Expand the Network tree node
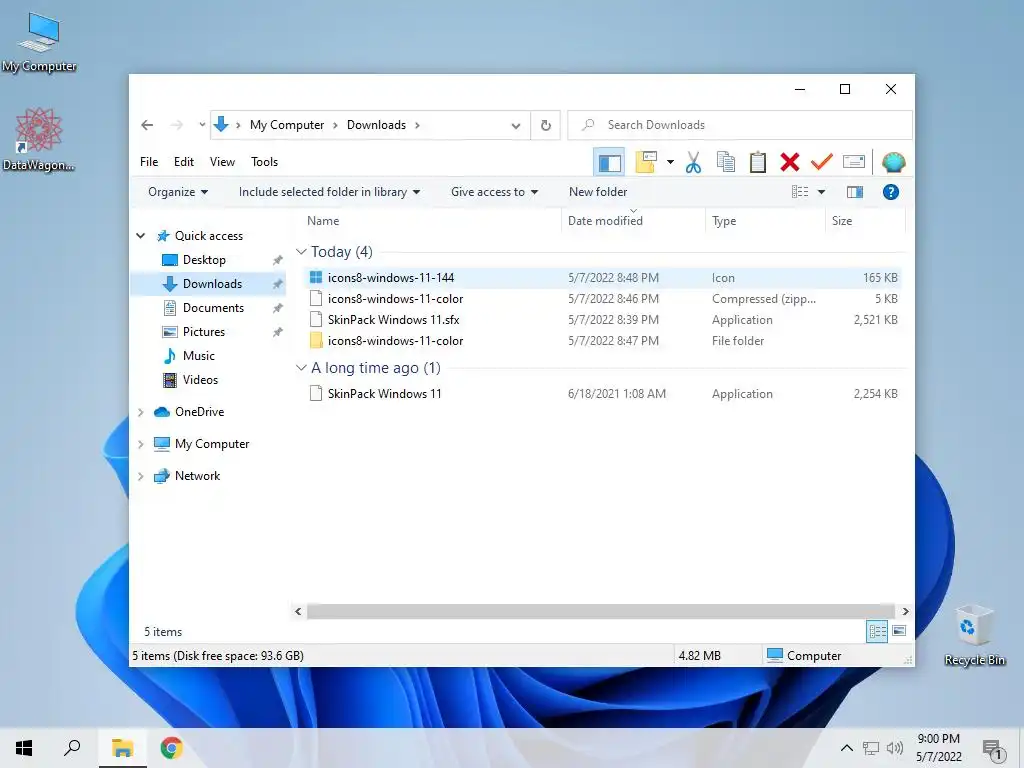 click(140, 476)
